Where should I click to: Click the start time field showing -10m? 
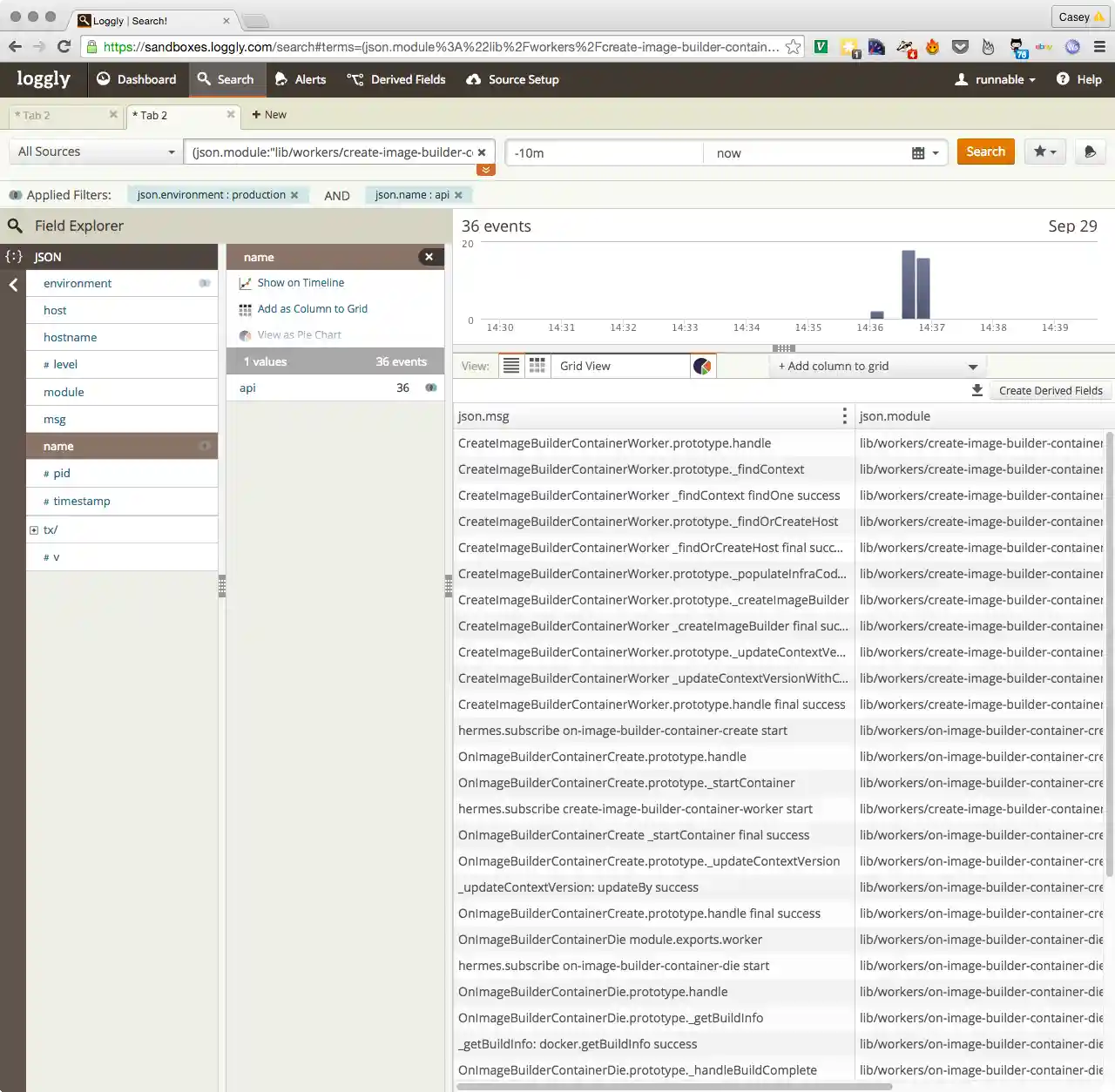[604, 153]
